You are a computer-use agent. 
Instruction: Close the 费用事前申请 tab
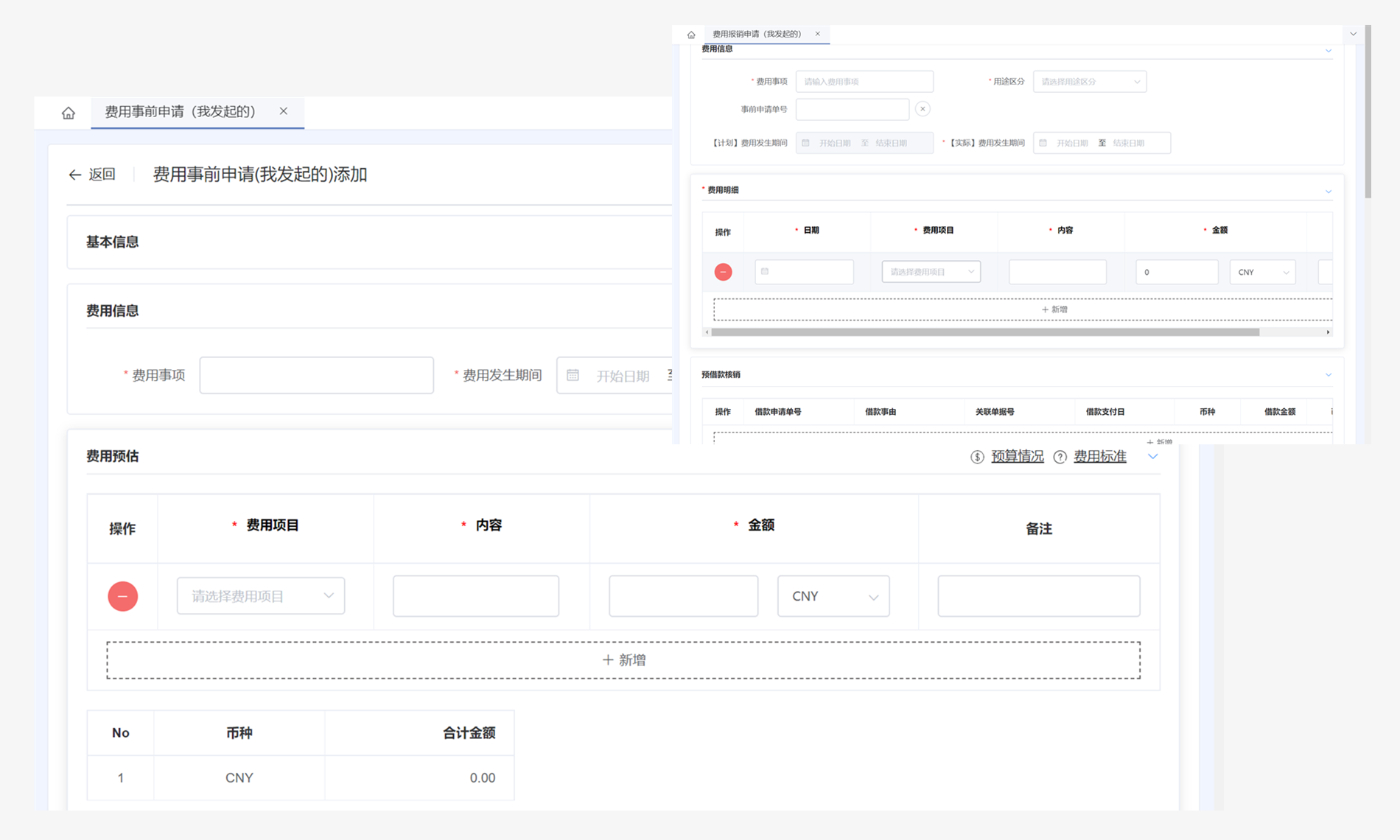[284, 111]
